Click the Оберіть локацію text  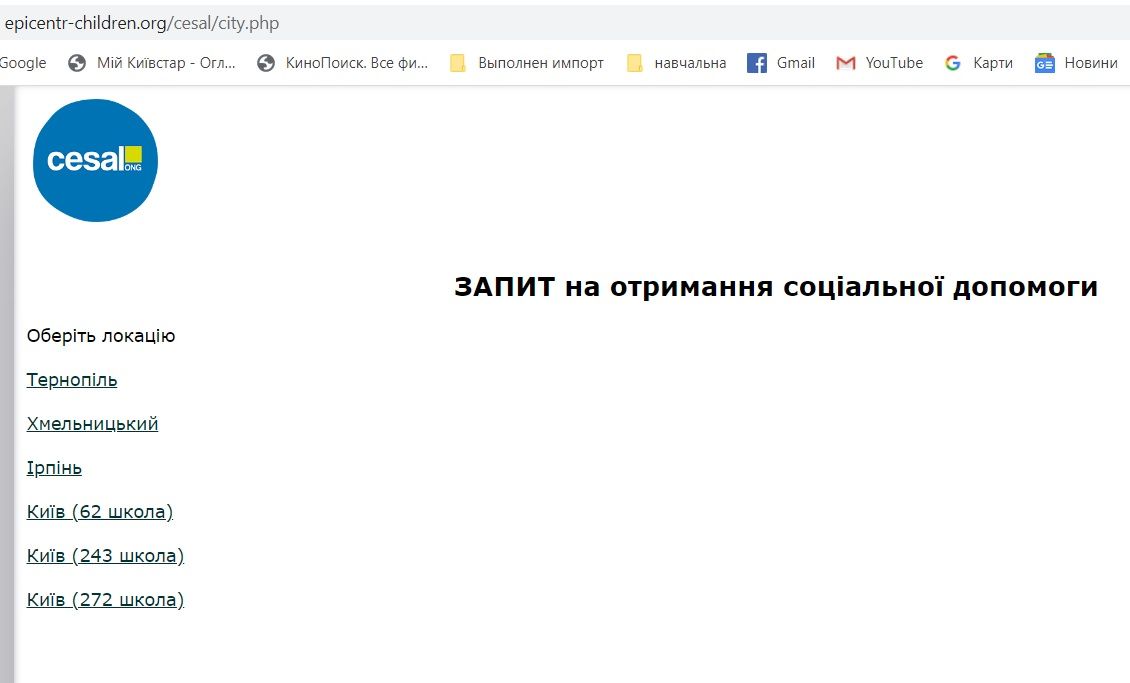[101, 336]
